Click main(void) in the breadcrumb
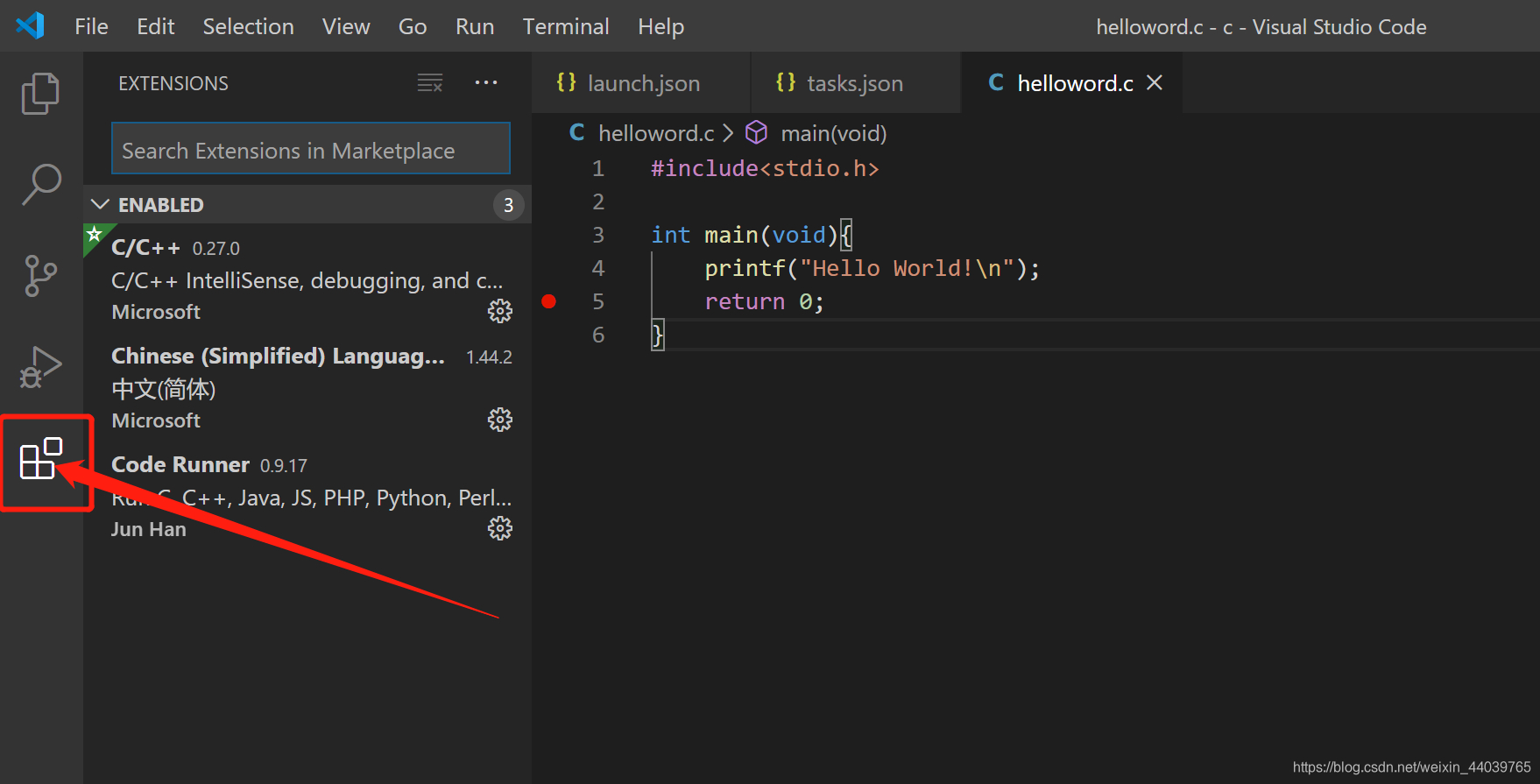Image resolution: width=1540 pixels, height=784 pixels. coord(834,133)
